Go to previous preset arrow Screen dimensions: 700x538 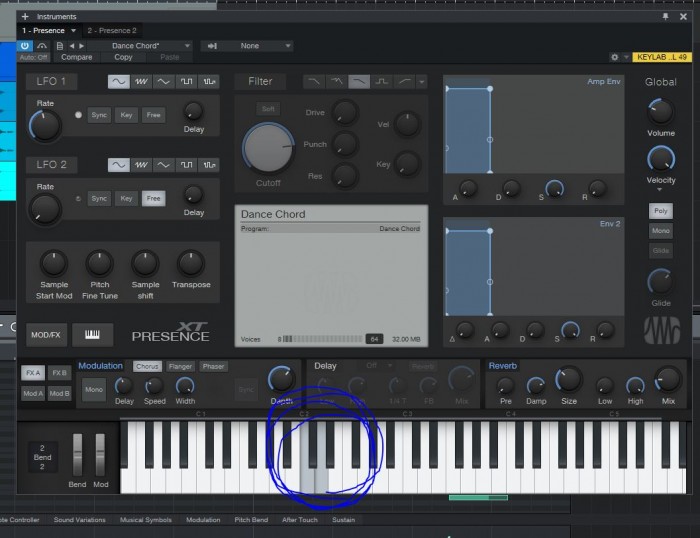[72, 46]
